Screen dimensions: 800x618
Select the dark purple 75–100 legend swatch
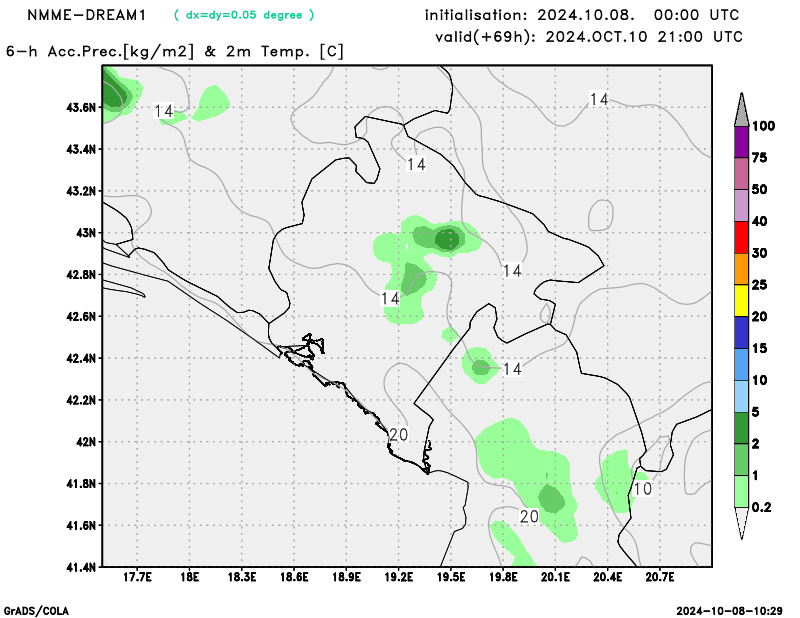pyautogui.click(x=741, y=142)
